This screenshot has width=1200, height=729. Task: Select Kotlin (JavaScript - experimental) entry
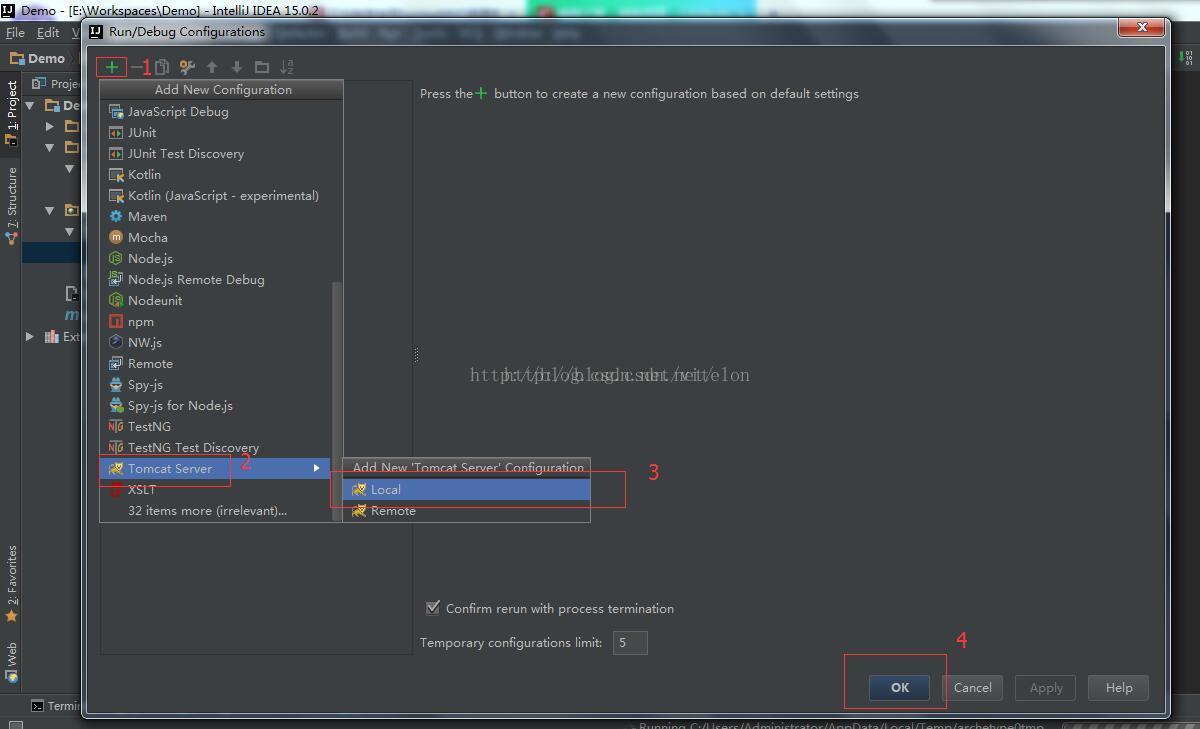coord(221,195)
